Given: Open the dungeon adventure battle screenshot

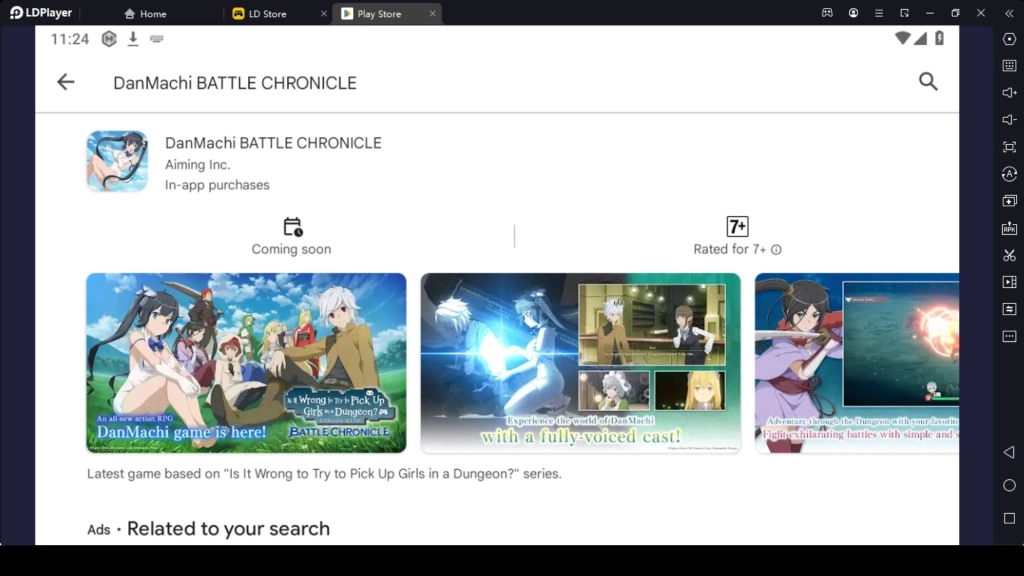Looking at the screenshot, I should pyautogui.click(x=857, y=363).
